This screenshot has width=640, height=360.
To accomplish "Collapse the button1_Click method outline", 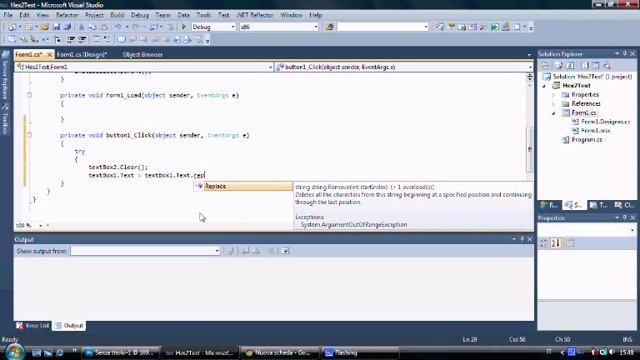I will (x=29, y=135).
